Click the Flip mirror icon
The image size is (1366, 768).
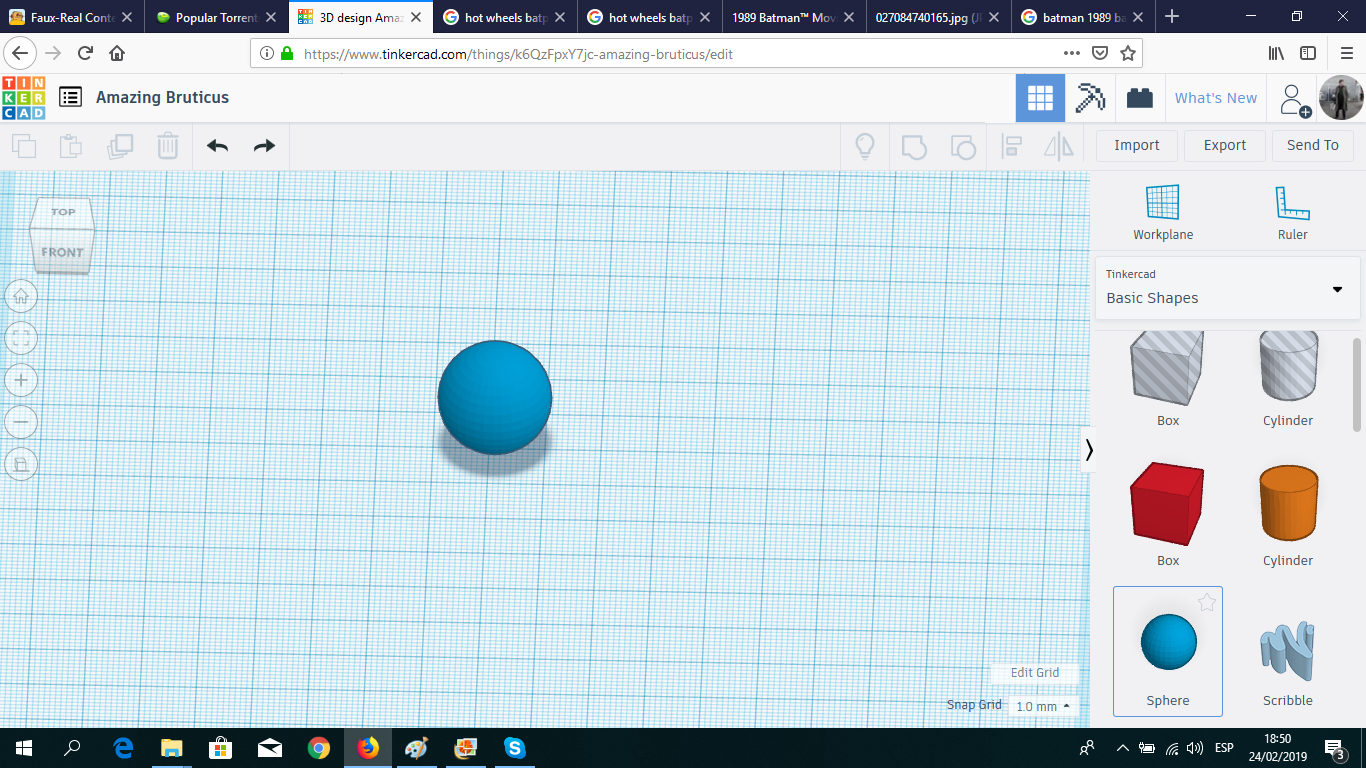[1059, 146]
